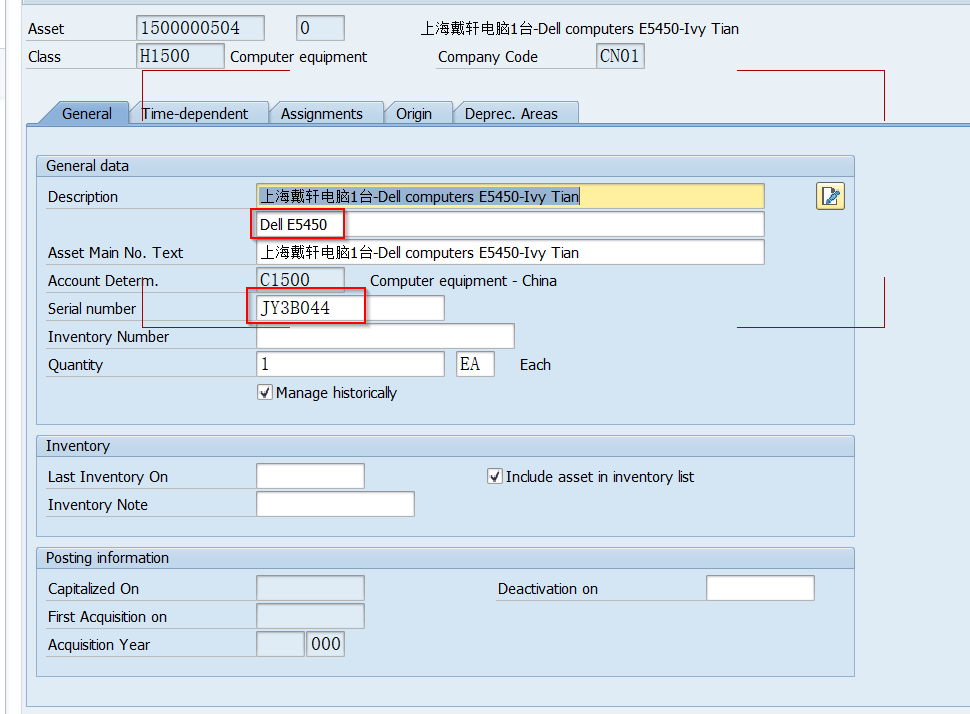Click the Inventory Note field
The width and height of the screenshot is (970, 714).
(335, 505)
